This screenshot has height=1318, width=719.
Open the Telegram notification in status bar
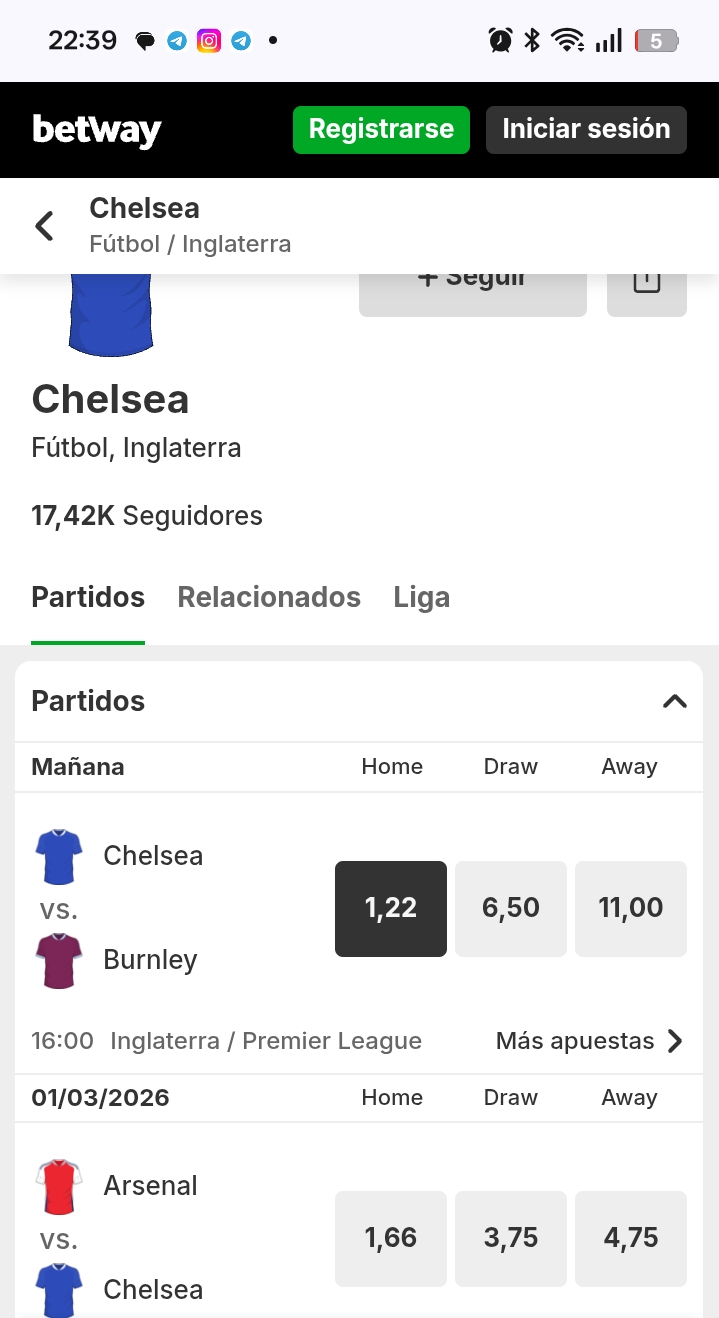[177, 41]
